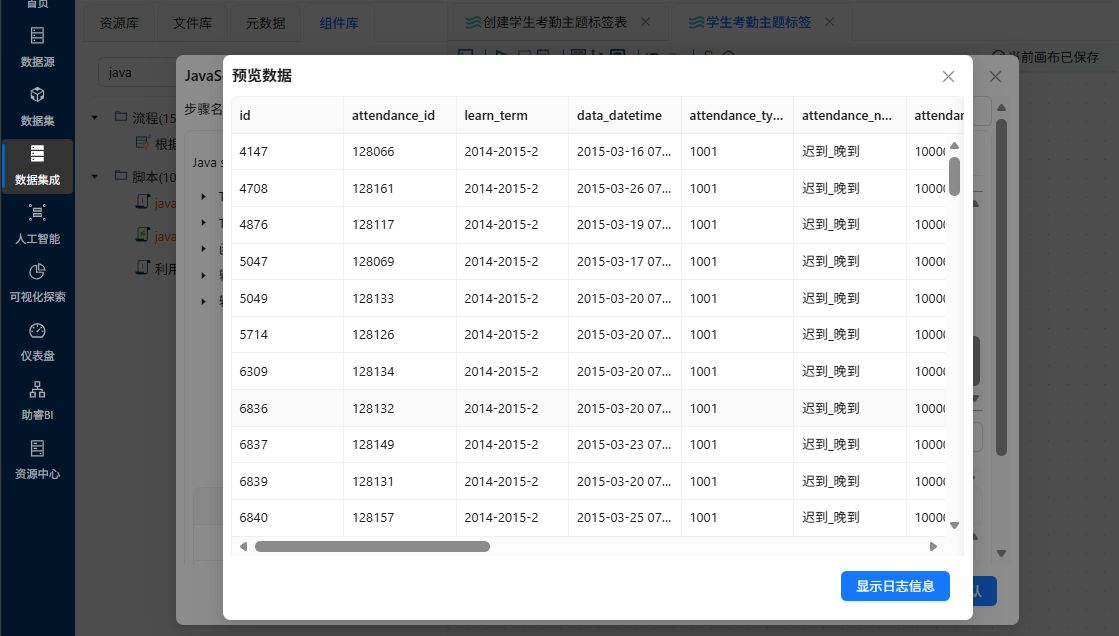Select the cell with id 4708
1119x636 pixels.
point(288,188)
